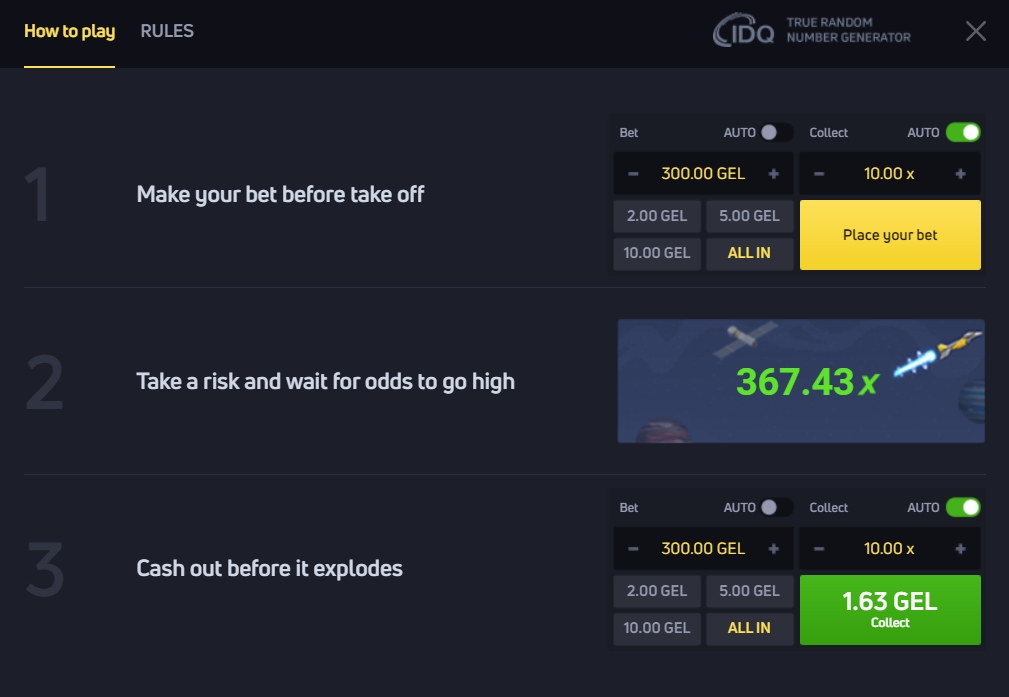Turn off bottom Collect AUTO toggle
Screen dimensions: 1009x697
(963, 507)
